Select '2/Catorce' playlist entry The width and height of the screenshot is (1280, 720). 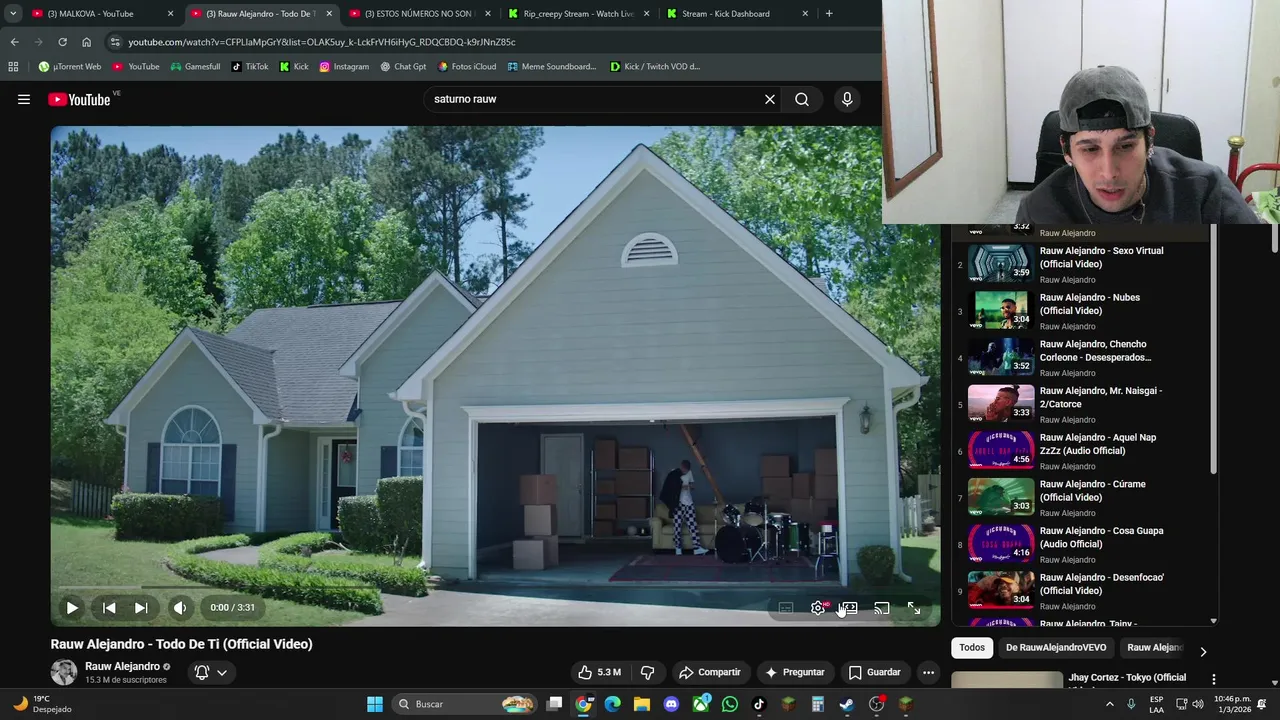coord(1080,404)
